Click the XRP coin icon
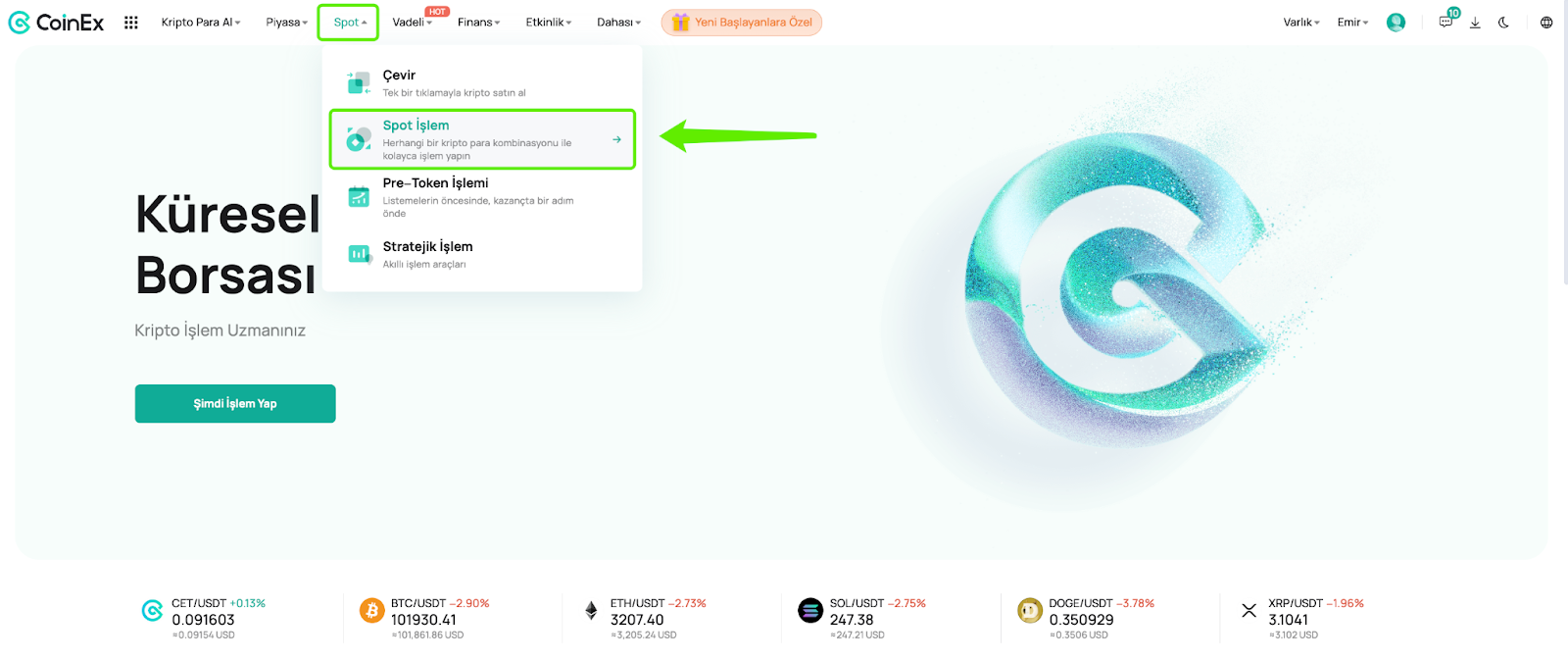 1249,611
